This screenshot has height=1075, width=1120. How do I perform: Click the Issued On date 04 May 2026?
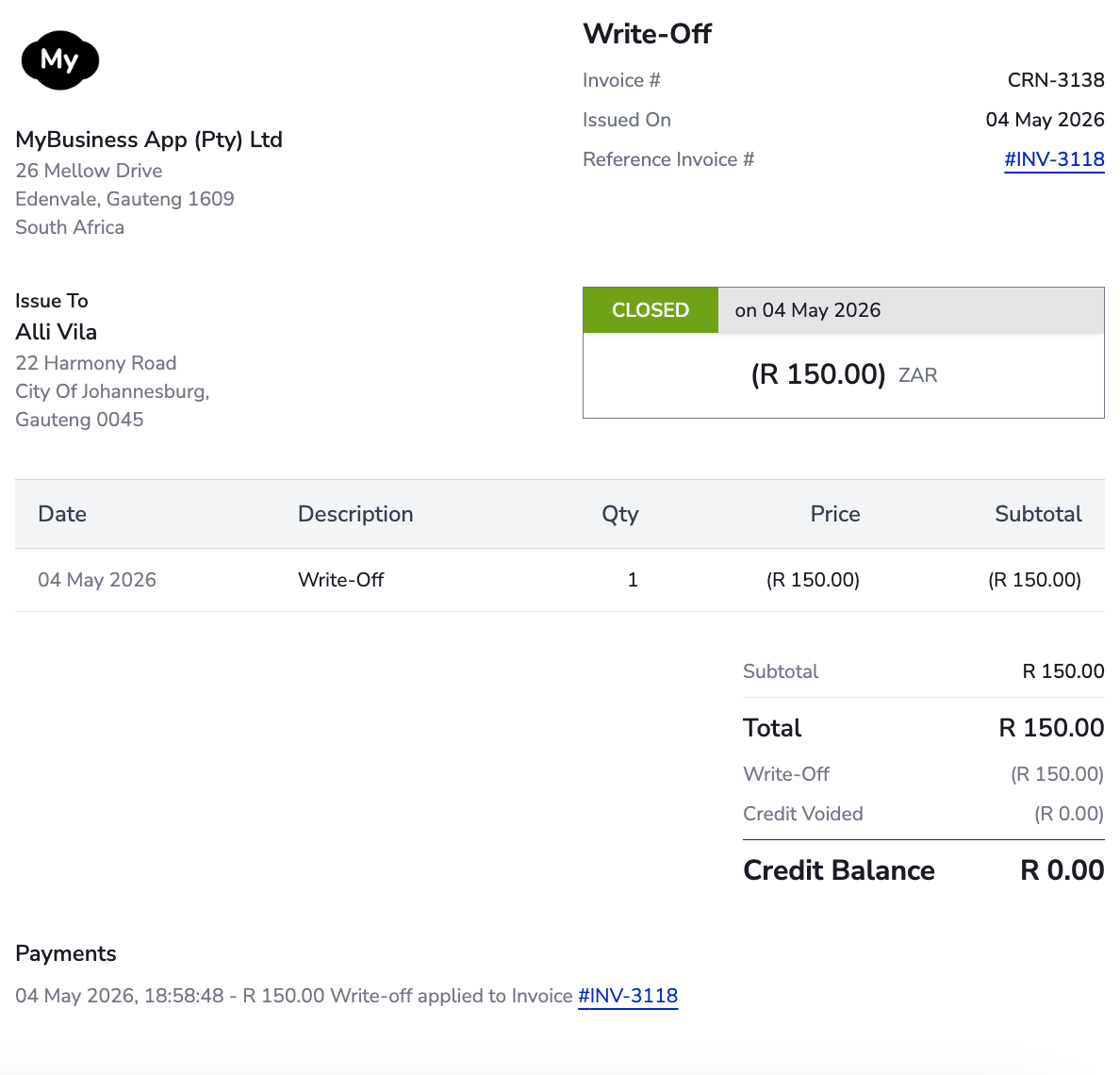pyautogui.click(x=1045, y=119)
